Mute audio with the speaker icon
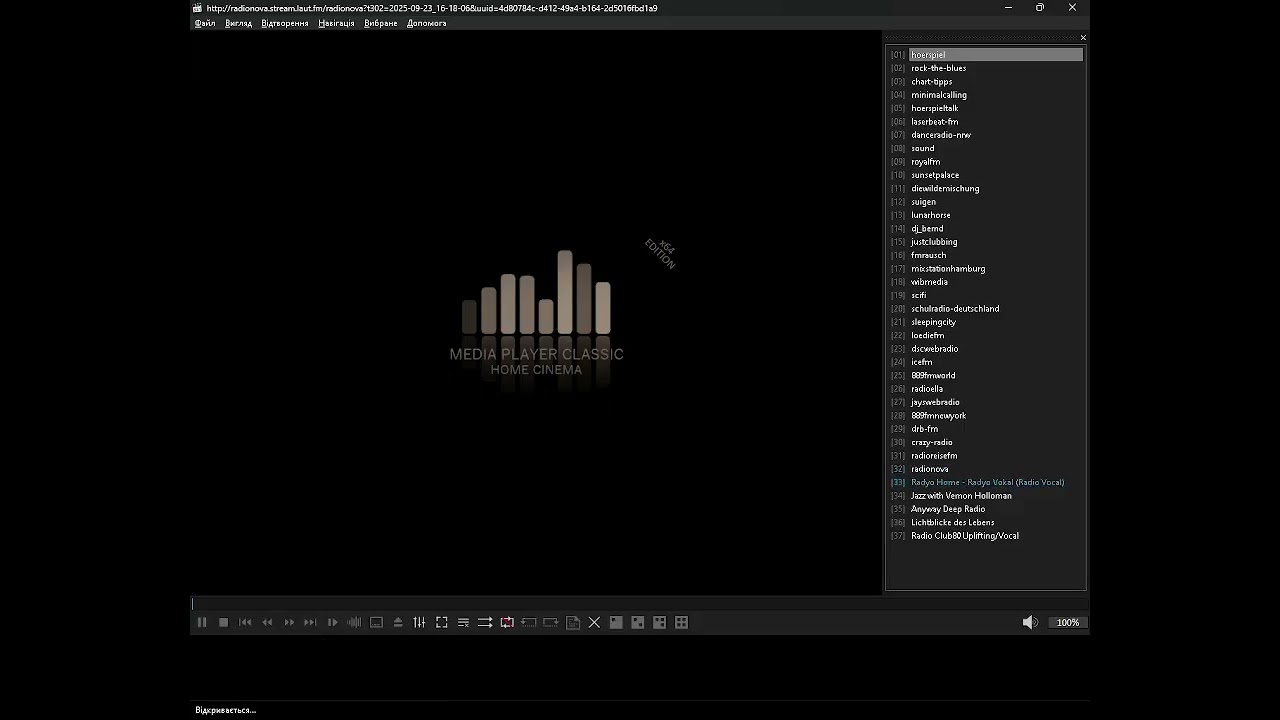Image resolution: width=1280 pixels, height=720 pixels. [1030, 622]
